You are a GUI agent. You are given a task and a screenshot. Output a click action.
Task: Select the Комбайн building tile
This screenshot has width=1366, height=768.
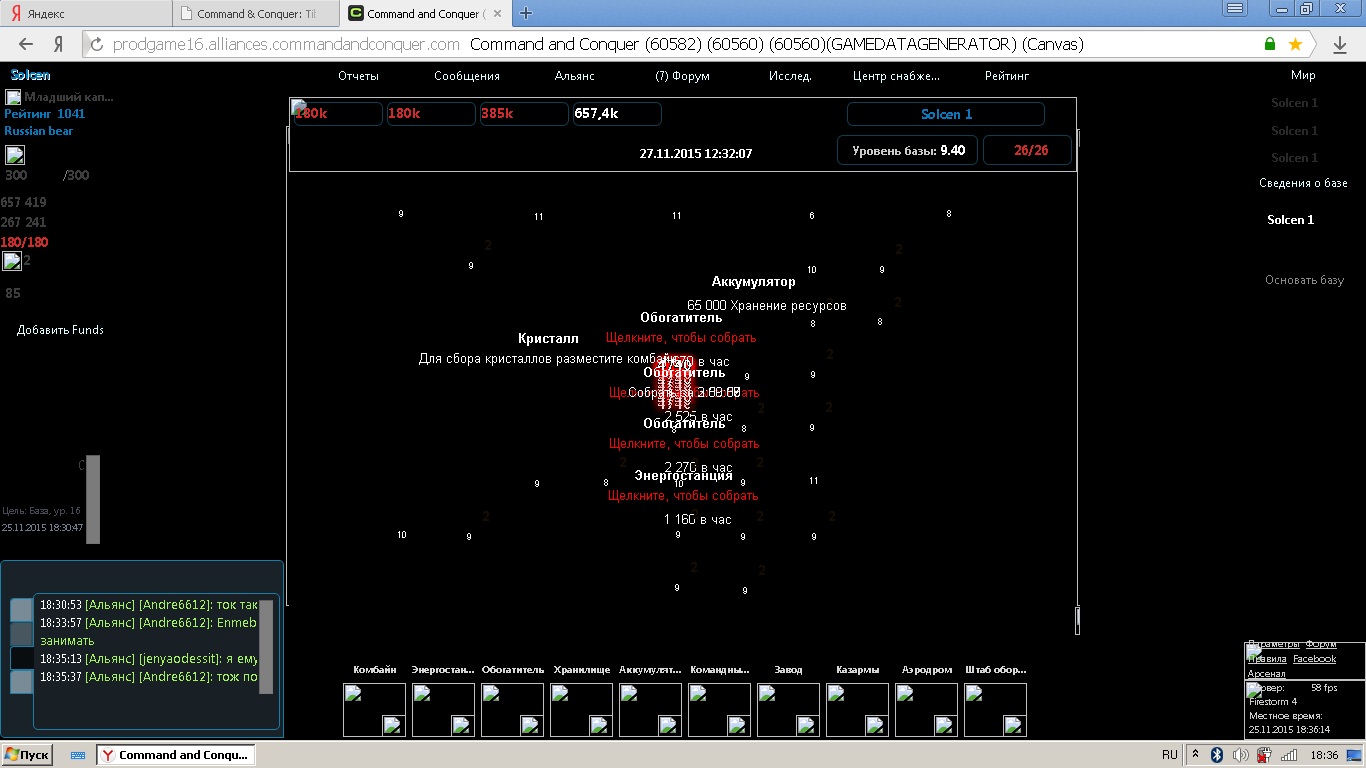pos(374,710)
